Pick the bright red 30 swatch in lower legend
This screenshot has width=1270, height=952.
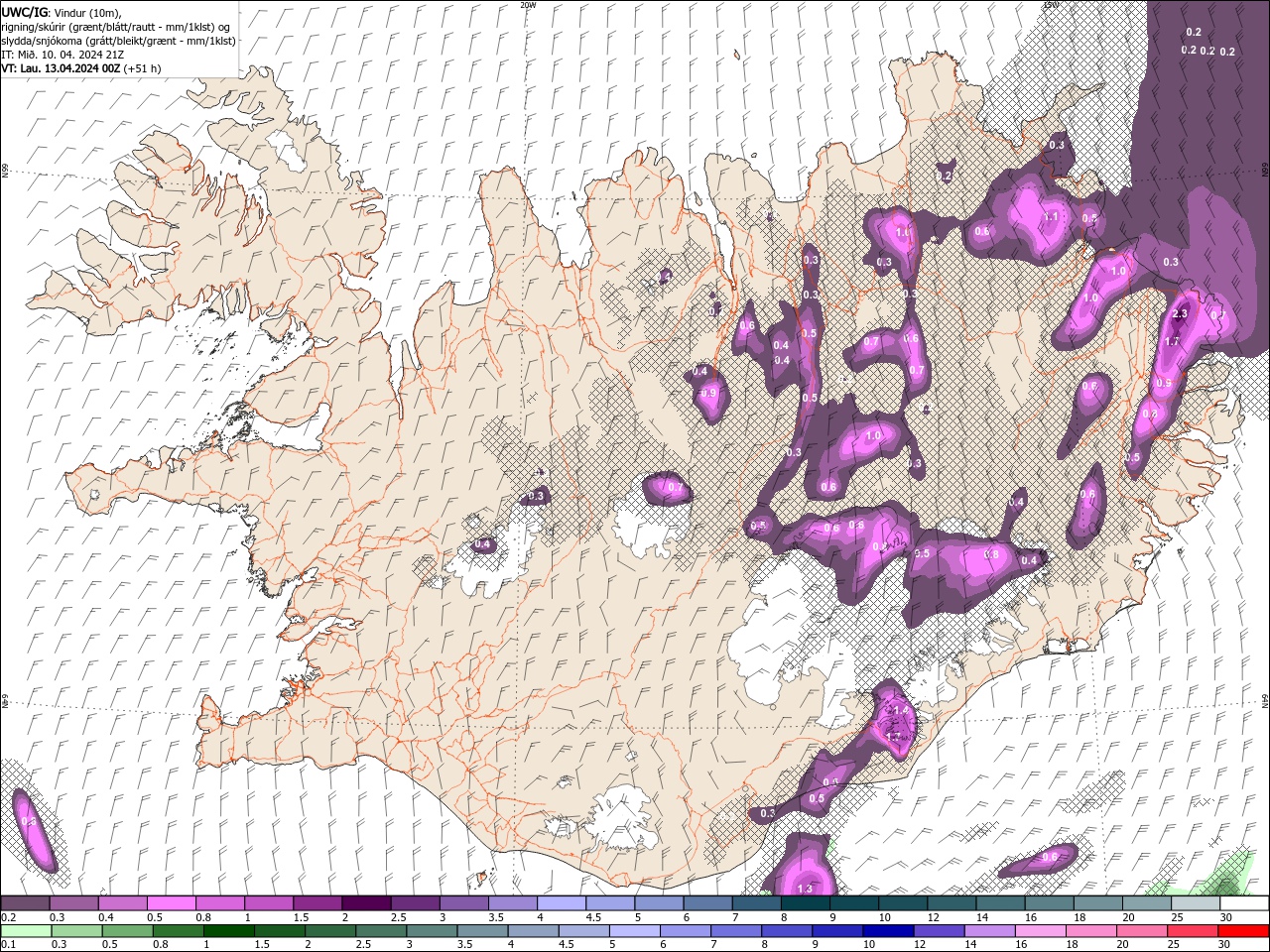pos(1243,931)
